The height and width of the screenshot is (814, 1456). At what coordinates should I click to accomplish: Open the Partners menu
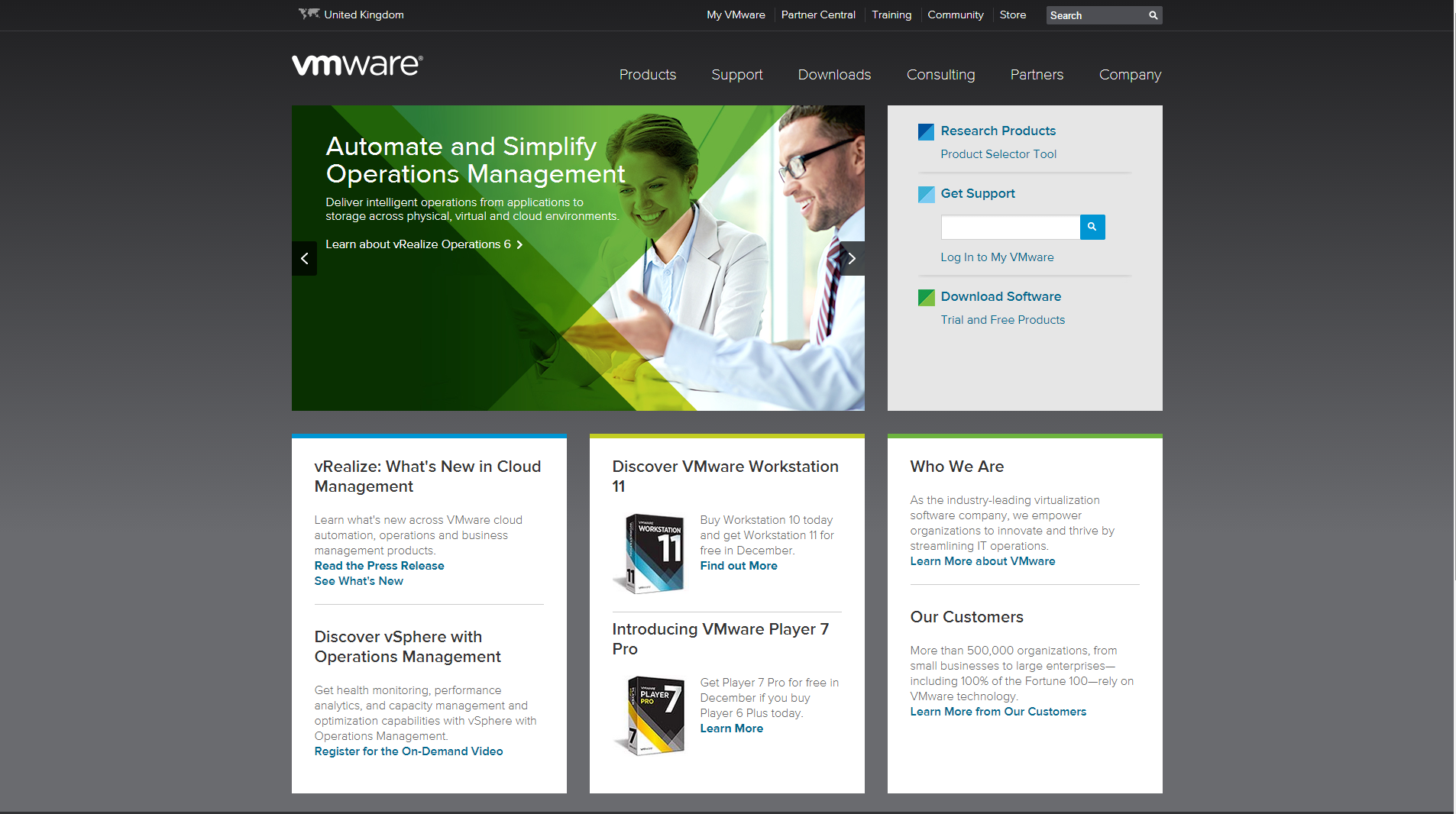[x=1037, y=75]
